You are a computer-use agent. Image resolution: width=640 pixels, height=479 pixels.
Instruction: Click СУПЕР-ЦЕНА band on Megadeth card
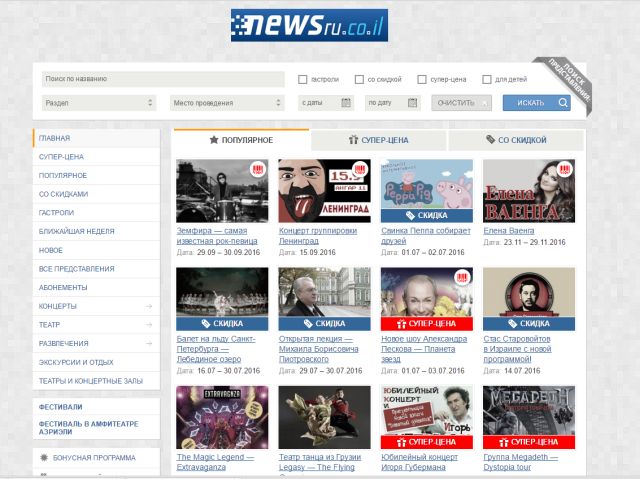(529, 442)
